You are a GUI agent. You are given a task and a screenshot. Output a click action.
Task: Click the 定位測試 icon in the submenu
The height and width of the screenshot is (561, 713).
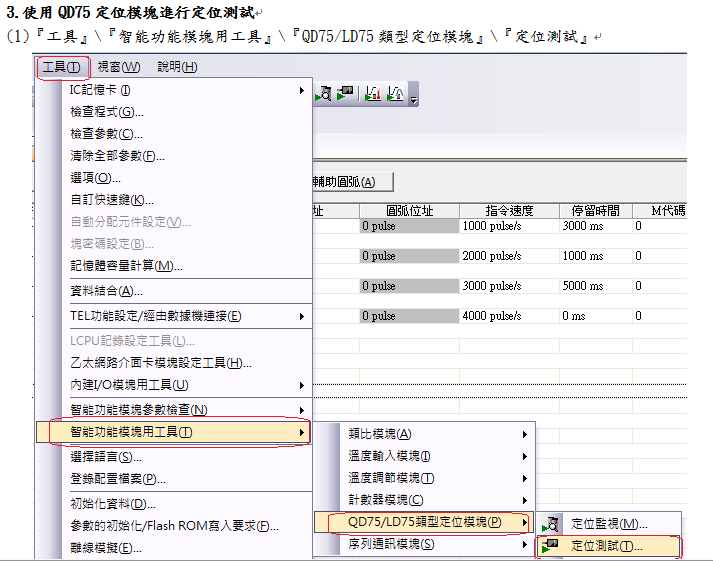pyautogui.click(x=552, y=546)
